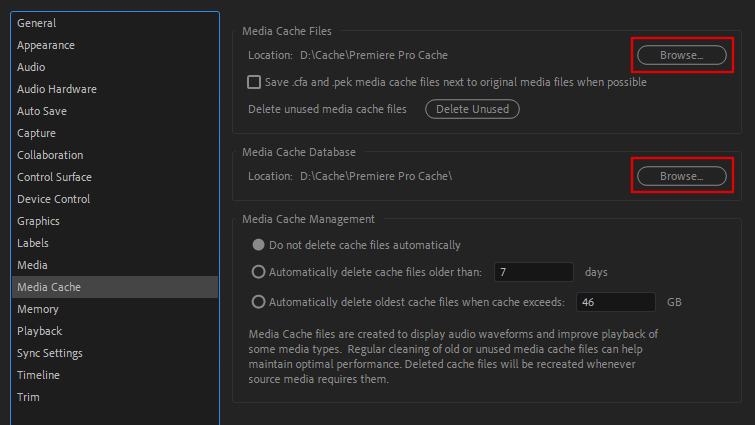Open the General preferences category
The width and height of the screenshot is (755, 425).
(37, 23)
